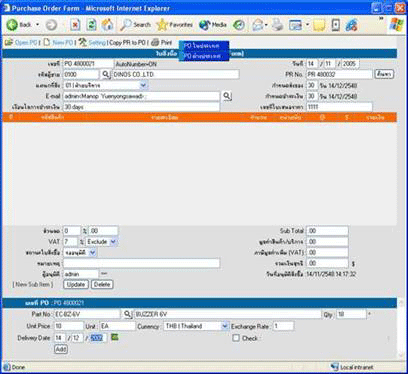
Task: Click the Exchange Rate input field
Action: (x=283, y=326)
